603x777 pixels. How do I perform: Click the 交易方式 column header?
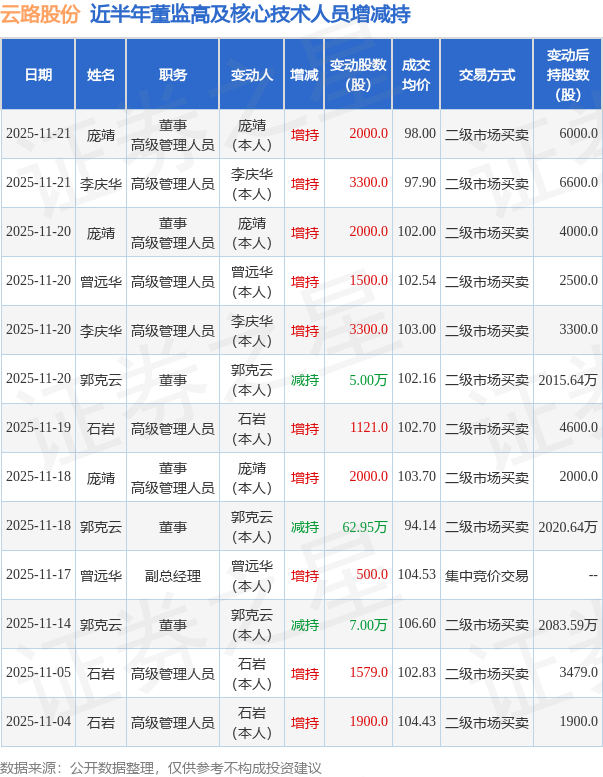[x=487, y=75]
